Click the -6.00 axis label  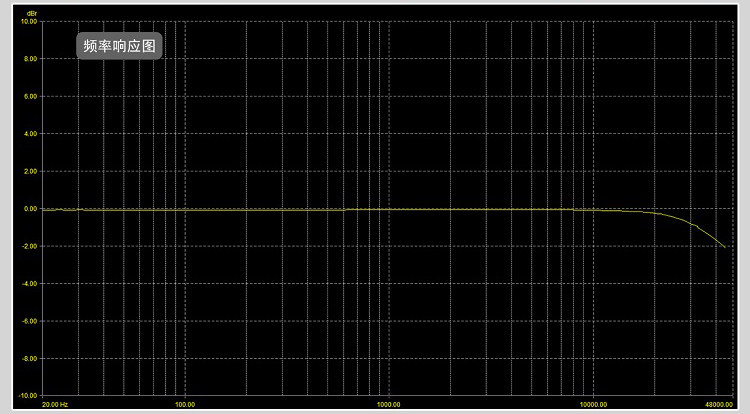coord(30,321)
